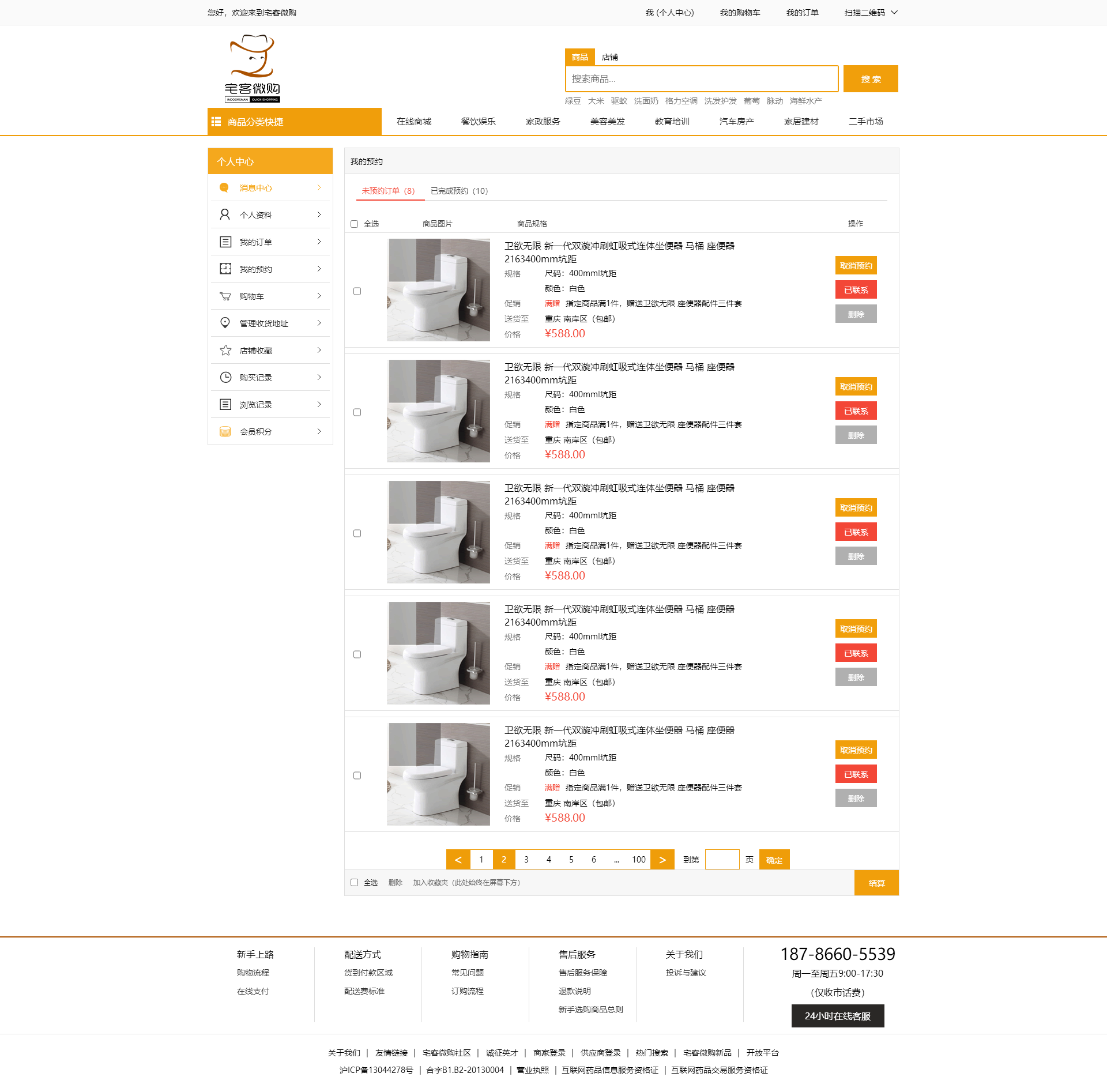Click the member points coins icon
The height and width of the screenshot is (1092, 1107).
click(225, 431)
